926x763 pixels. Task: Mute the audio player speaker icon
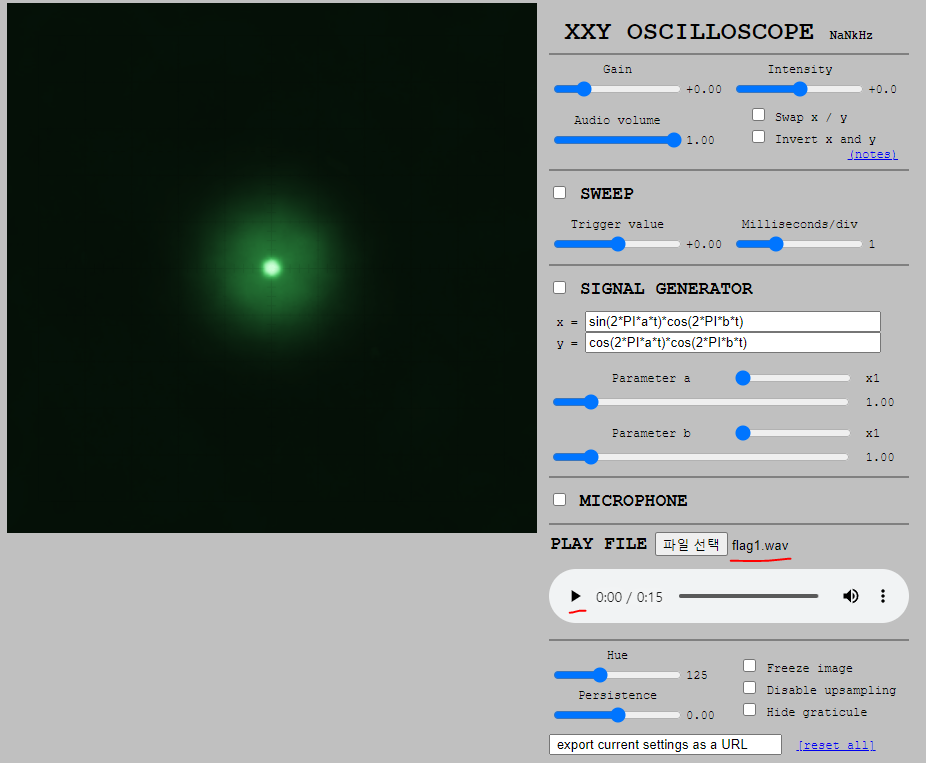coord(850,596)
